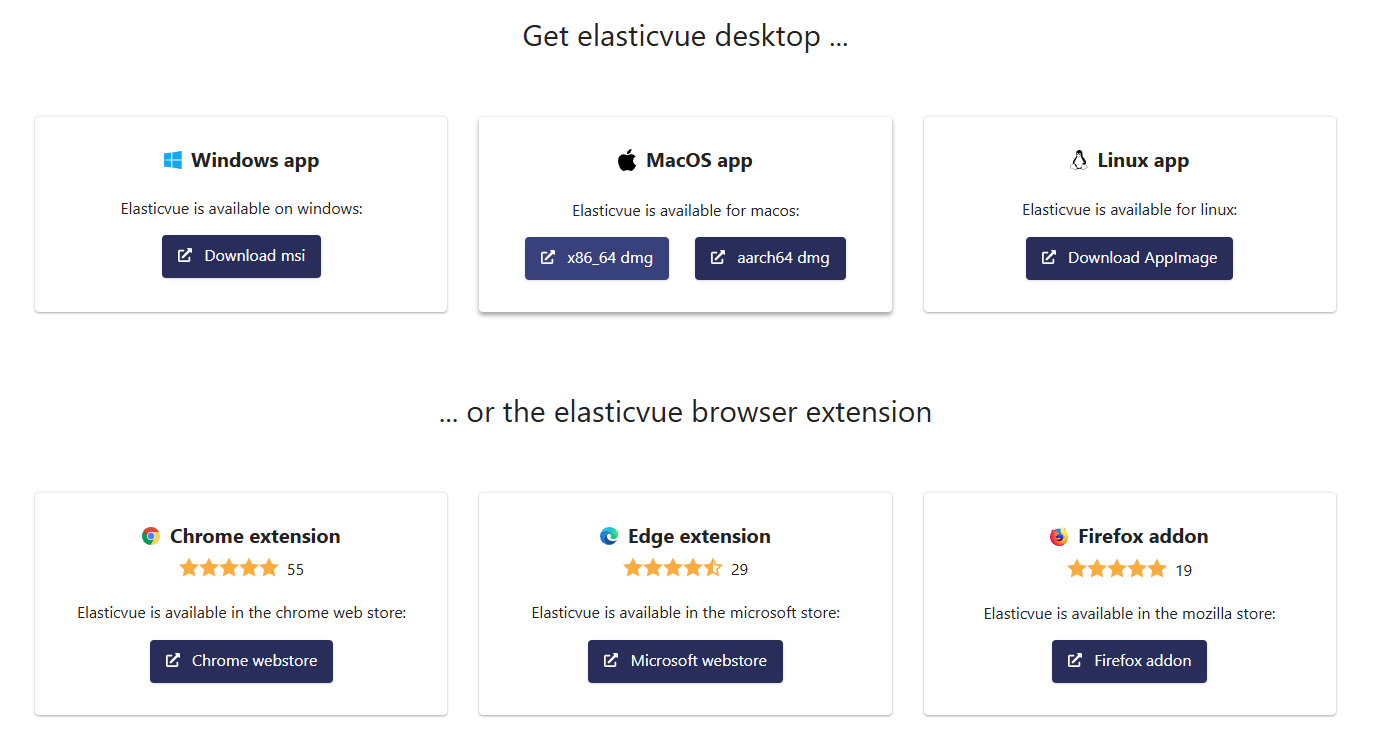Screen dimensions: 1375x744
Task: Click the Chrome extension review count 55
Action: (x=295, y=570)
